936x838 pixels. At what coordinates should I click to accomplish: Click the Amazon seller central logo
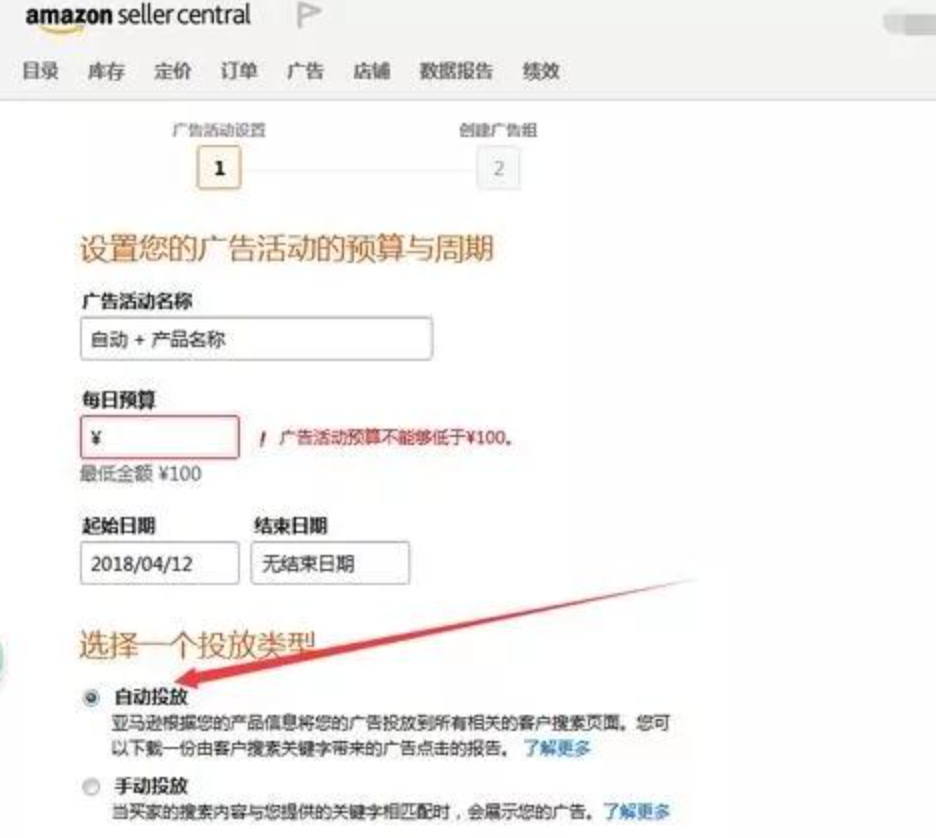[x=138, y=17]
